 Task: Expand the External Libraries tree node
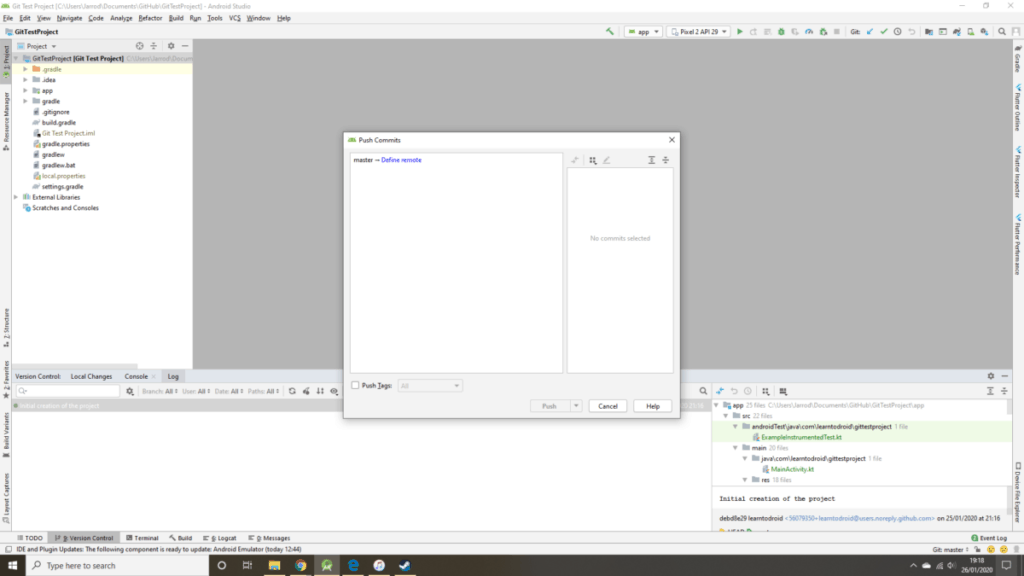[17, 197]
